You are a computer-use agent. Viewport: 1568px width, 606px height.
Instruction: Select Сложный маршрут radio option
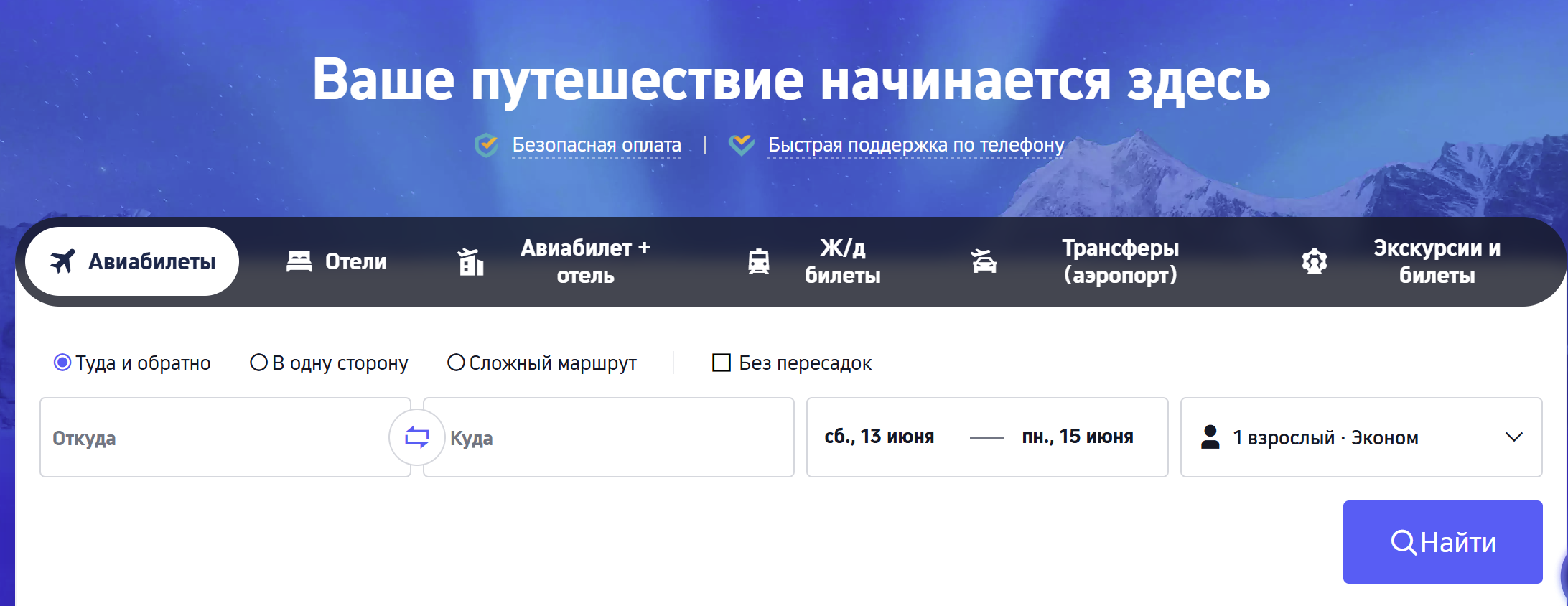pyautogui.click(x=456, y=363)
